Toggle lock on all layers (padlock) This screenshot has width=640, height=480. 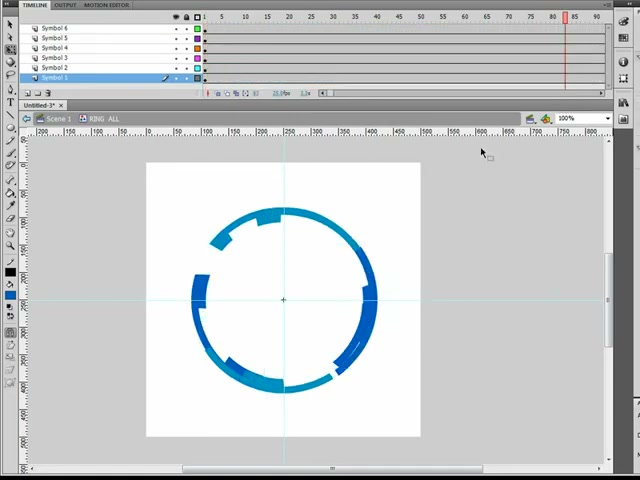(187, 17)
